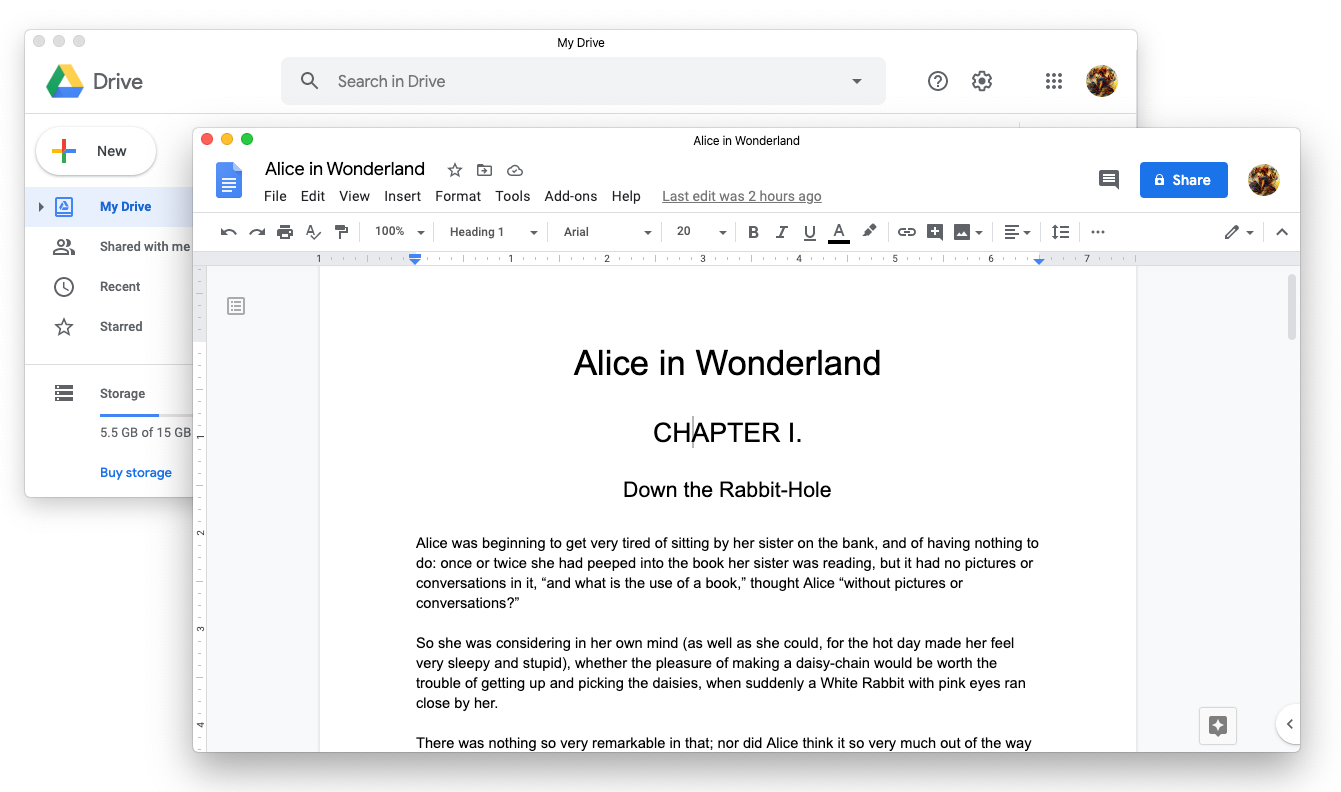Open the Insert menu

click(402, 196)
